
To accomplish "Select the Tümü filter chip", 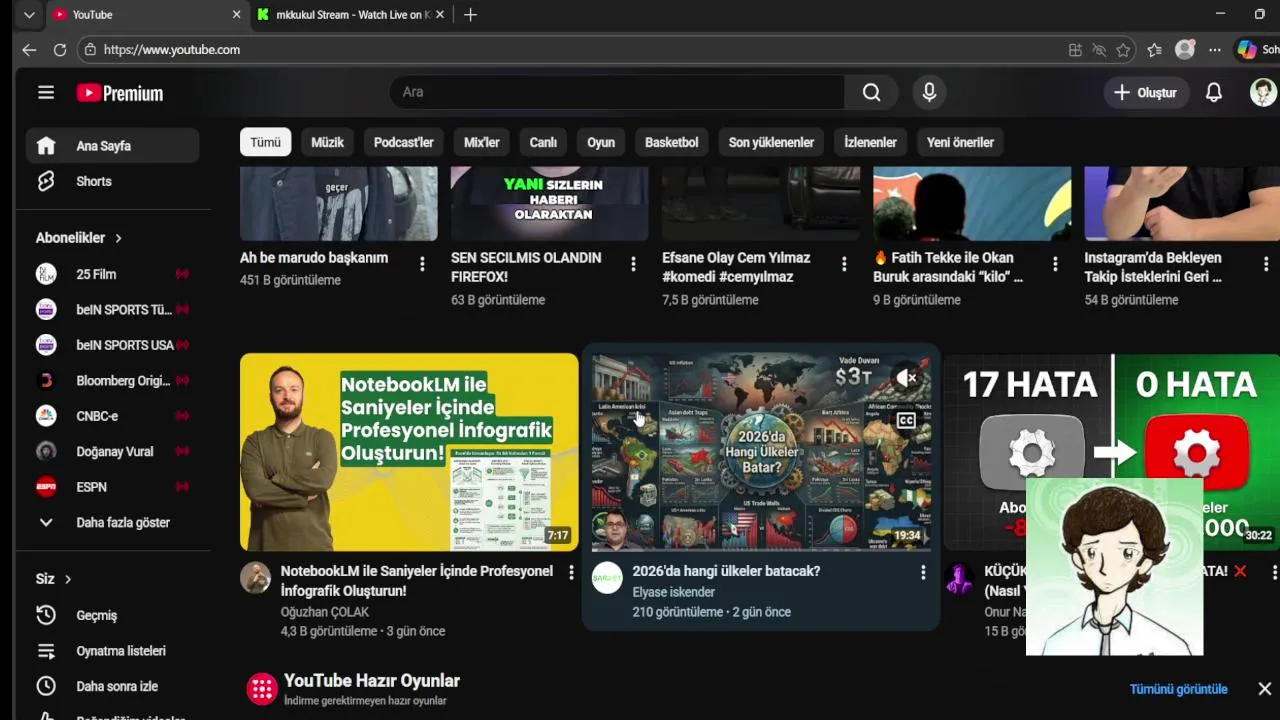I will (x=265, y=142).
